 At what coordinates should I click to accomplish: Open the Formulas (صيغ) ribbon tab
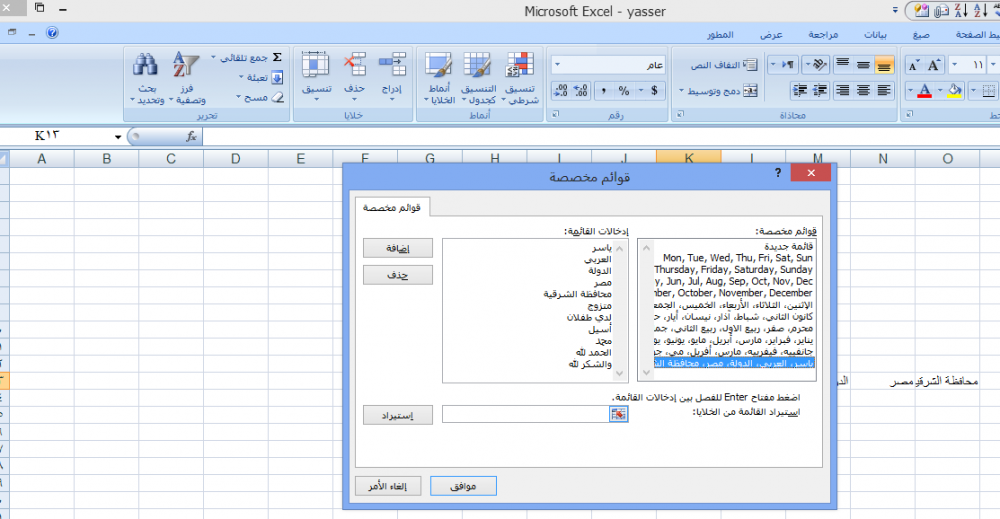(x=921, y=34)
